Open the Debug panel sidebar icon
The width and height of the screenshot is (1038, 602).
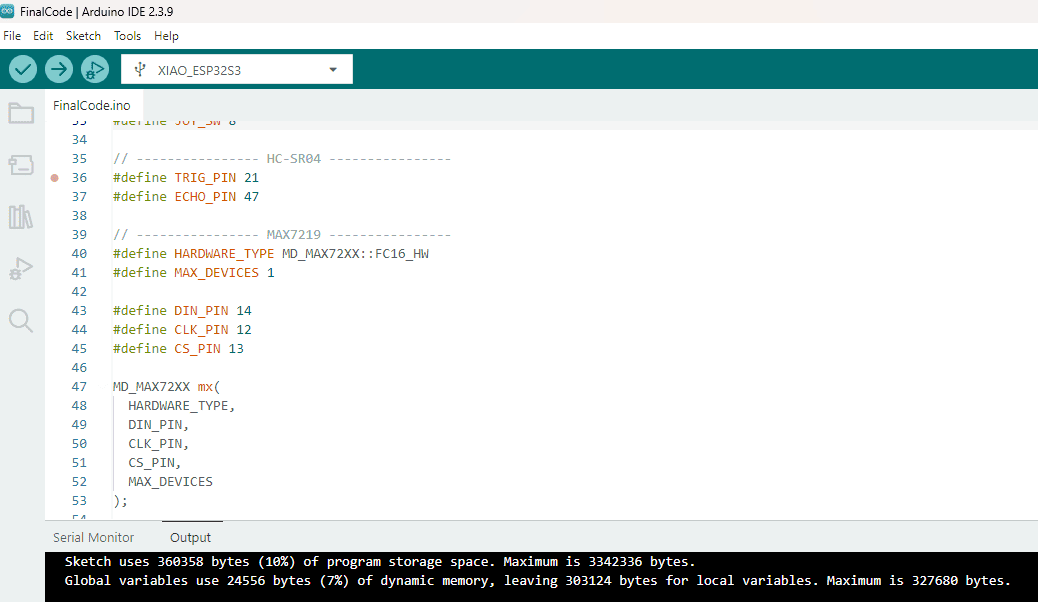(x=21, y=268)
